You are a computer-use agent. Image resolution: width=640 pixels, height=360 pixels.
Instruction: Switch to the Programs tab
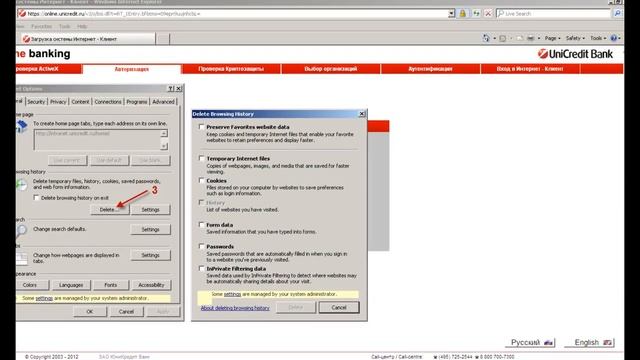click(136, 102)
